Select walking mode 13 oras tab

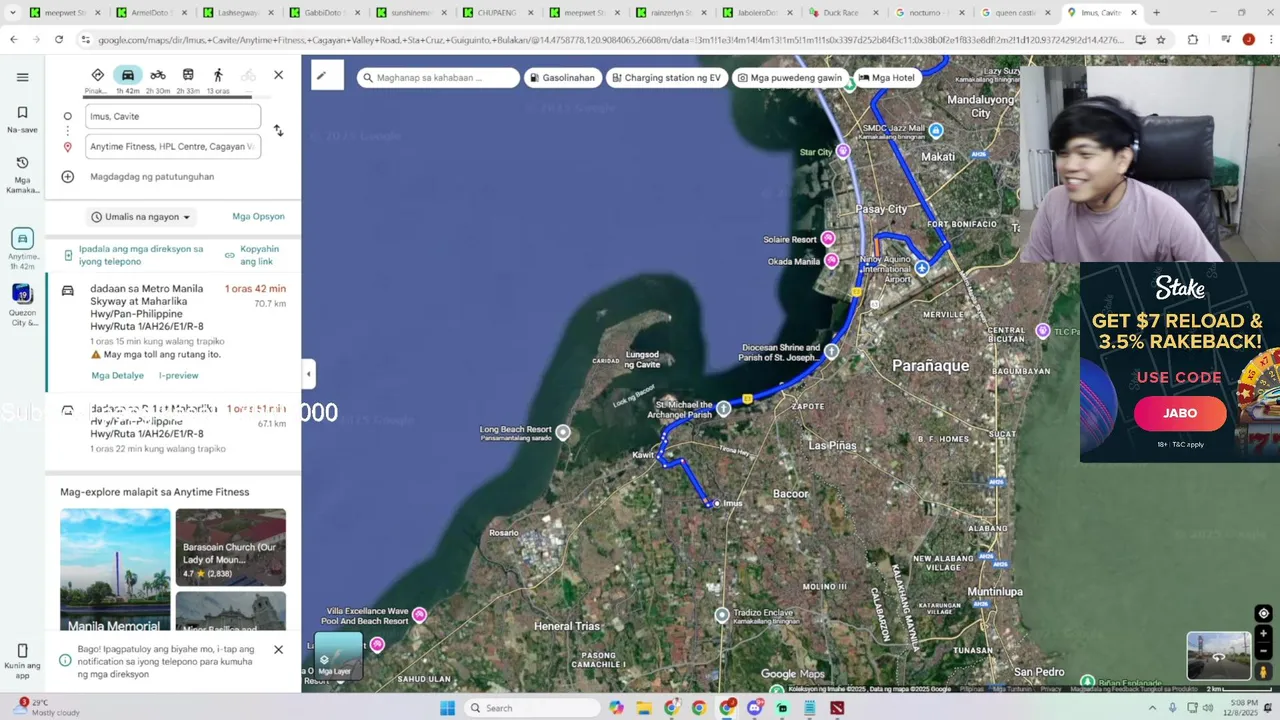[x=218, y=80]
